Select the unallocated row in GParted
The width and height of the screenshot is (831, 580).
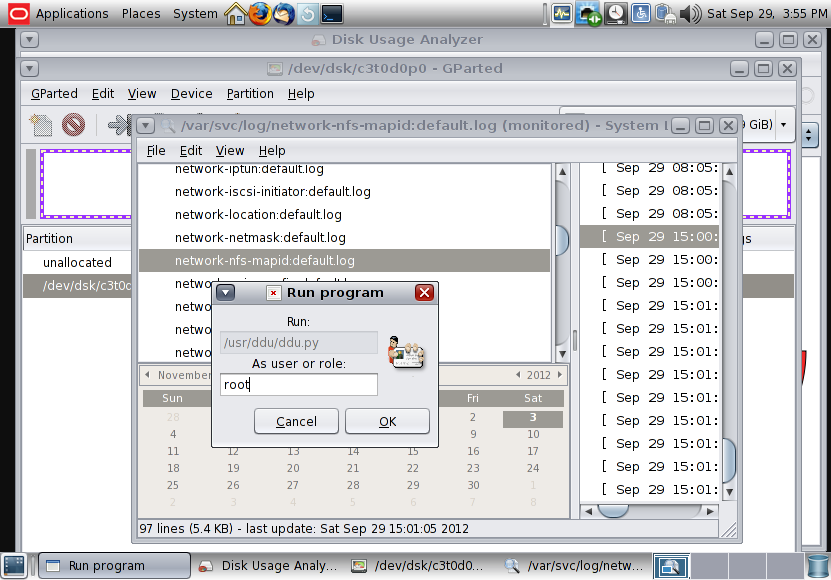click(x=77, y=262)
